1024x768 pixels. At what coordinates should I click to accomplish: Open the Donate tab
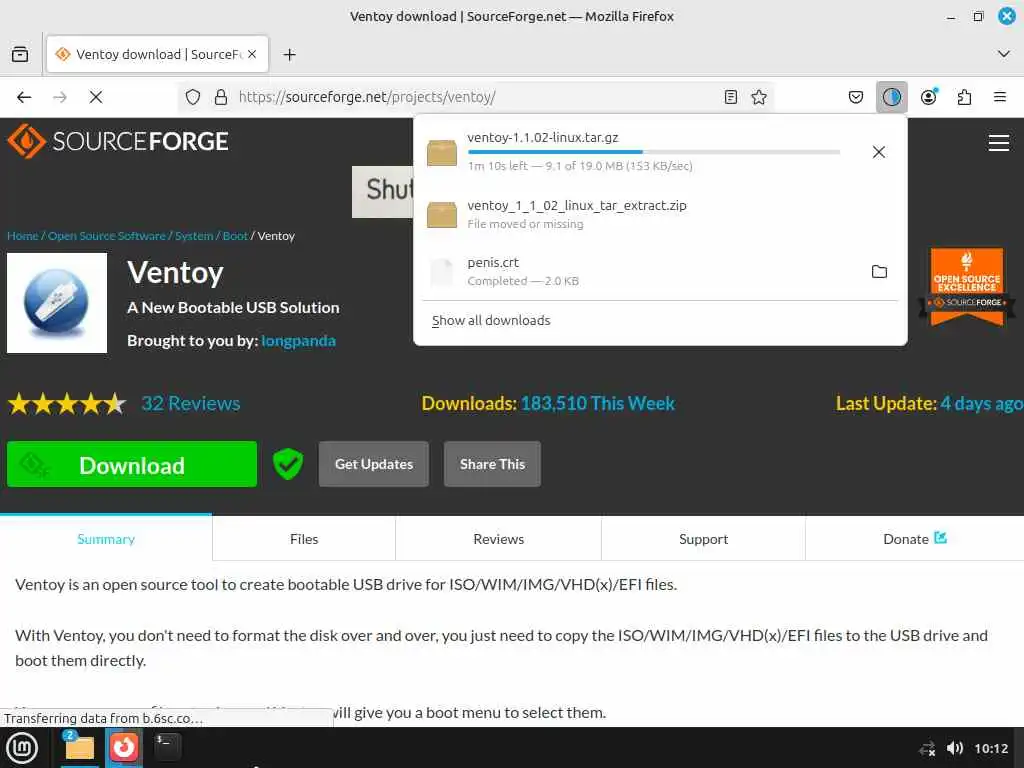pyautogui.click(x=914, y=539)
